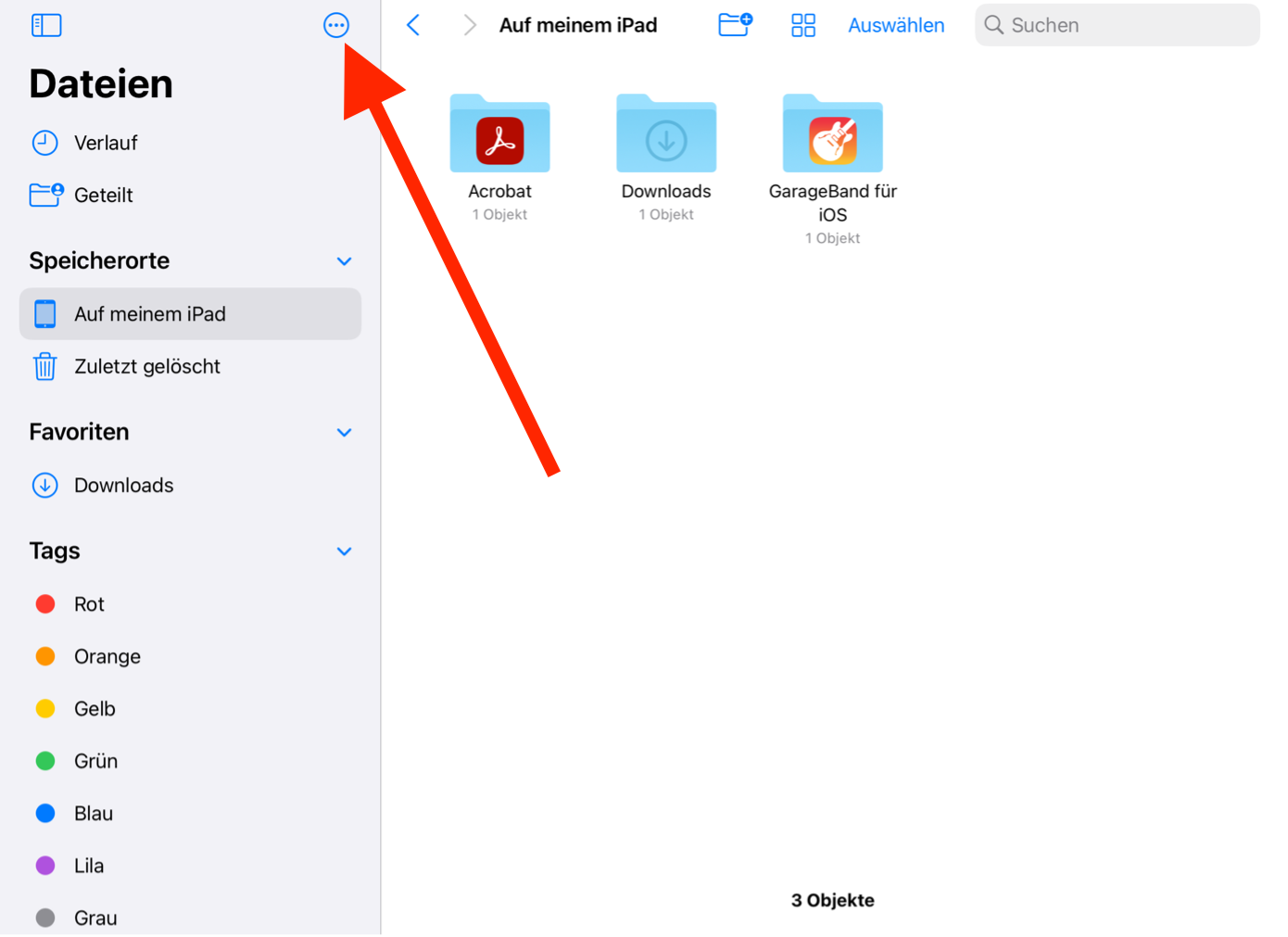Collapse the Tags section
Screen dimensions: 1288x937
pyautogui.click(x=344, y=551)
